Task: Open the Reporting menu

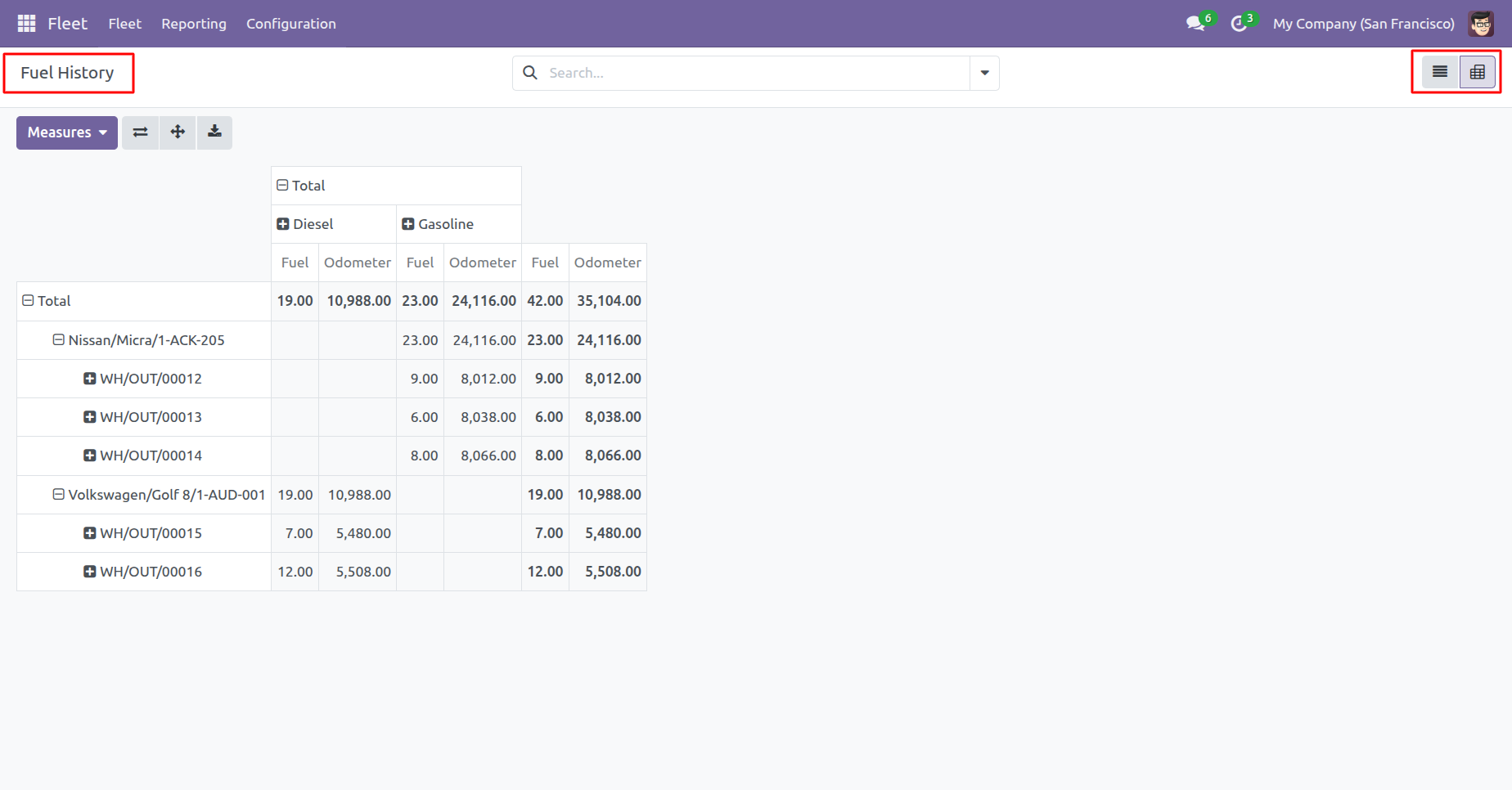Action: pos(194,24)
